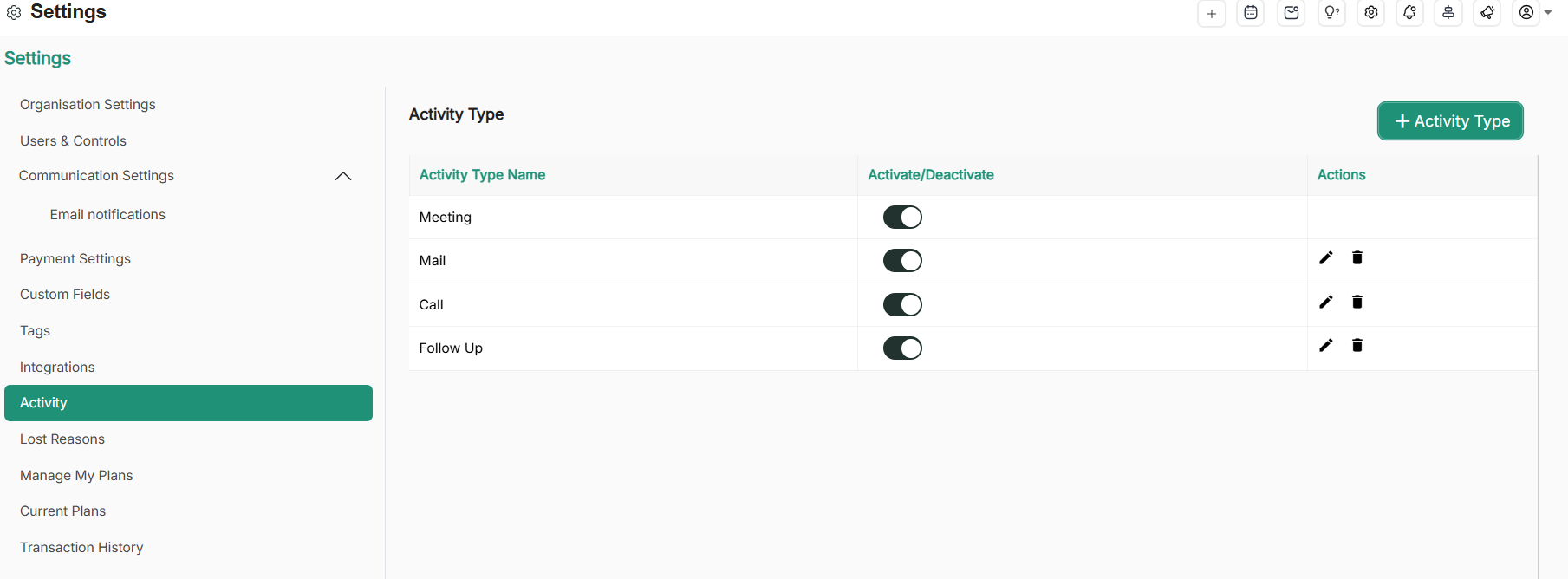Open Email notifications sub-item
1568x579 pixels.
click(x=107, y=215)
